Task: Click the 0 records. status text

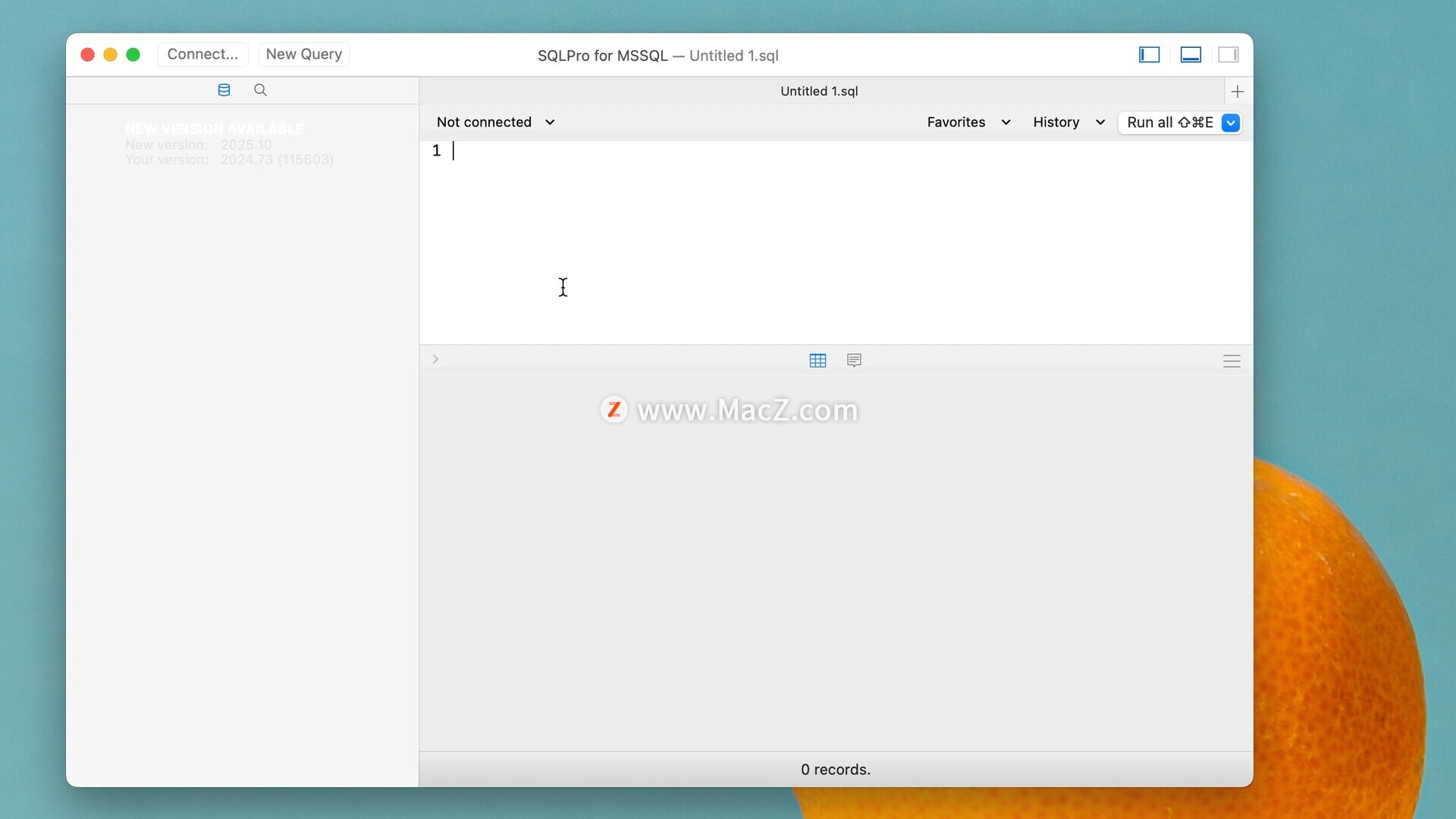Action: (836, 770)
